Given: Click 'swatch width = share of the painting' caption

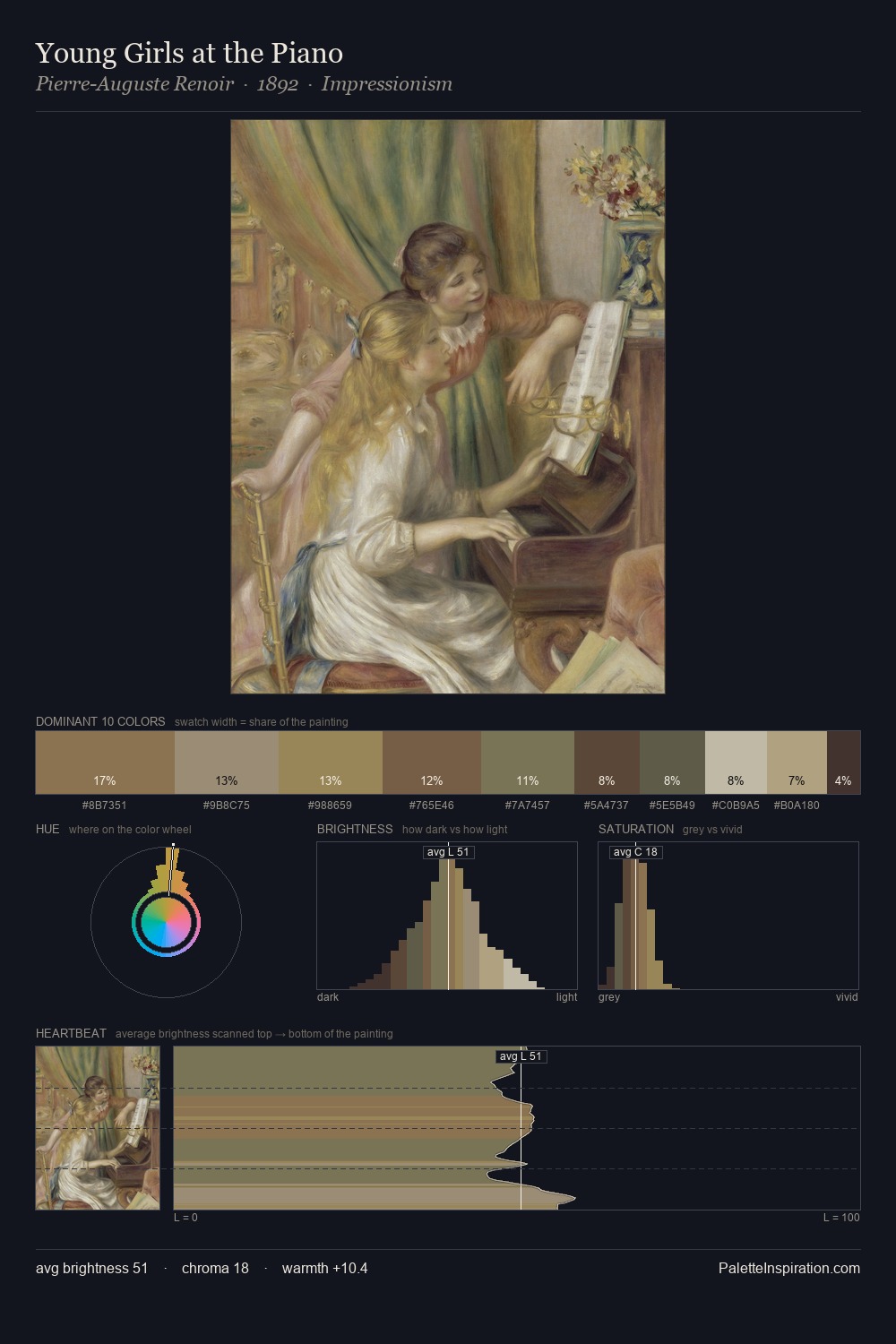Looking at the screenshot, I should [262, 722].
